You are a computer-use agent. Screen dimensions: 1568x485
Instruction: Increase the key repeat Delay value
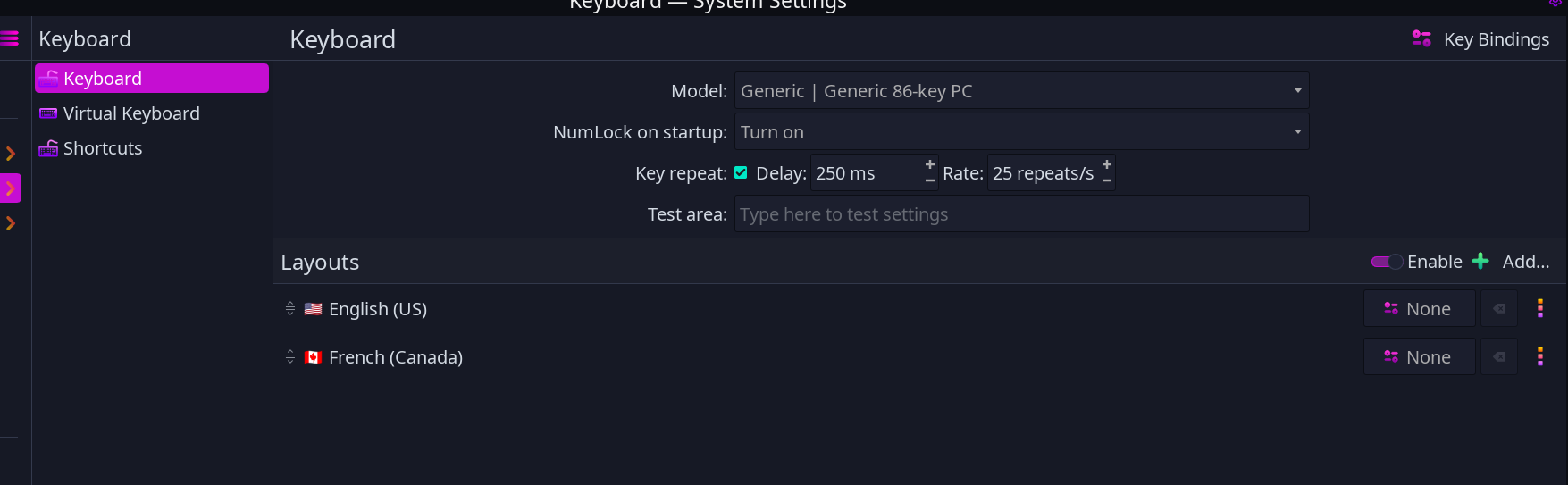point(930,164)
